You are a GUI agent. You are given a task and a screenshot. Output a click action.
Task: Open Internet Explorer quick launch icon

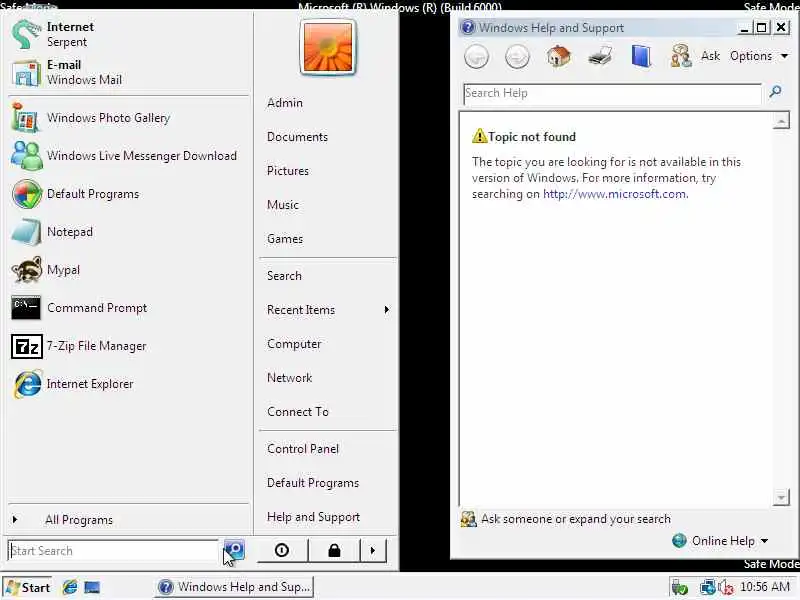[70, 587]
